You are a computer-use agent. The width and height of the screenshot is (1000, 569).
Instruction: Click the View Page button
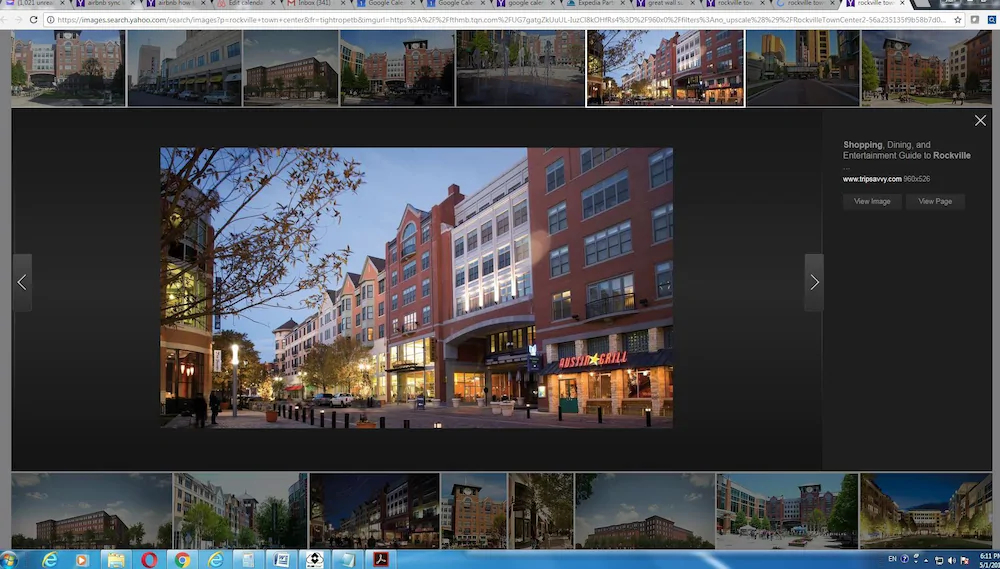[x=935, y=202]
